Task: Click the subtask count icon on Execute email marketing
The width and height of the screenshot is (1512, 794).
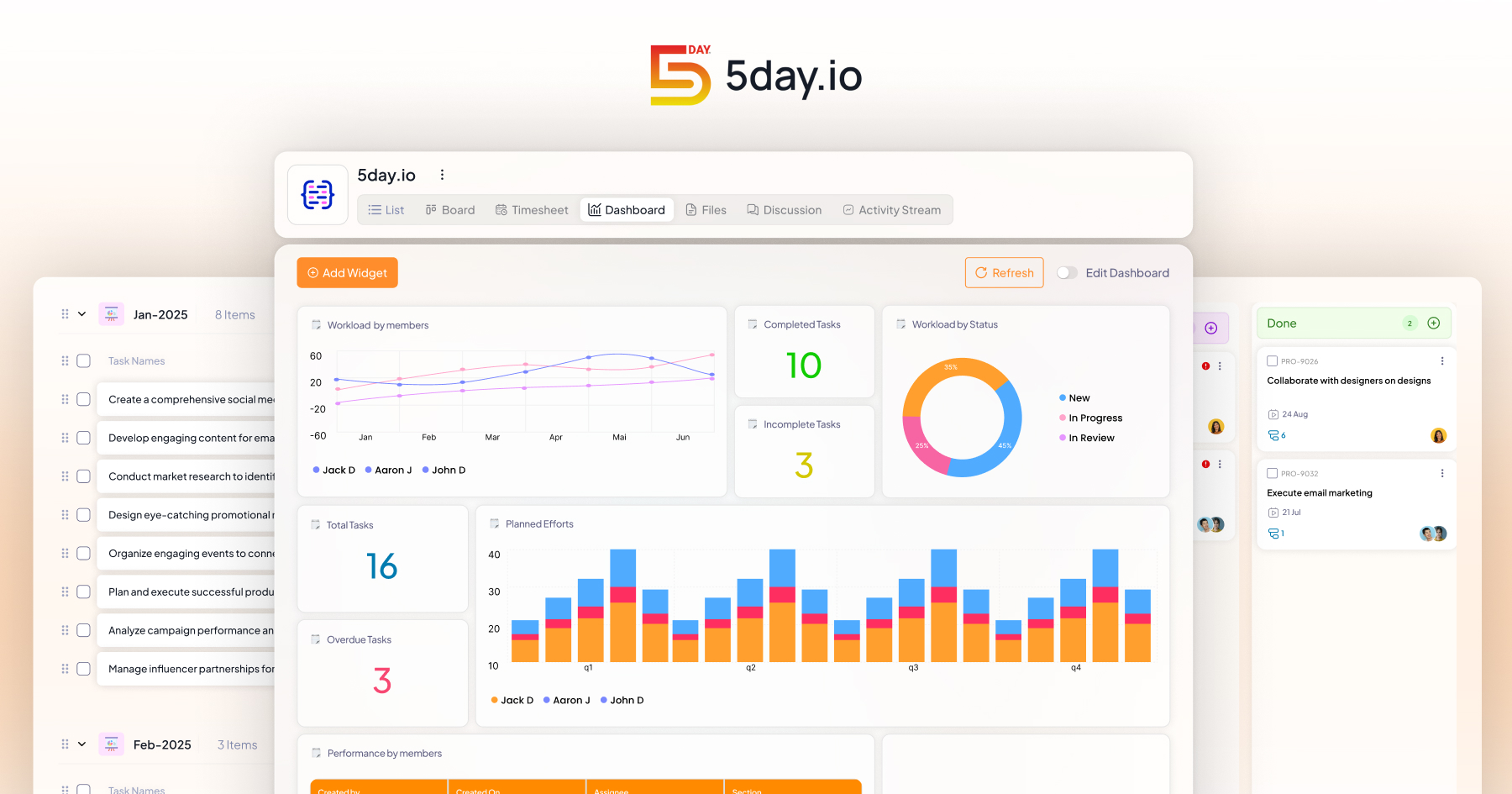Action: tap(1273, 533)
